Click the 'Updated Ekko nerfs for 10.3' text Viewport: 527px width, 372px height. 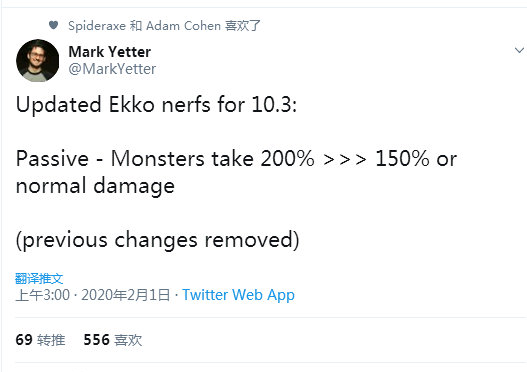pos(156,104)
